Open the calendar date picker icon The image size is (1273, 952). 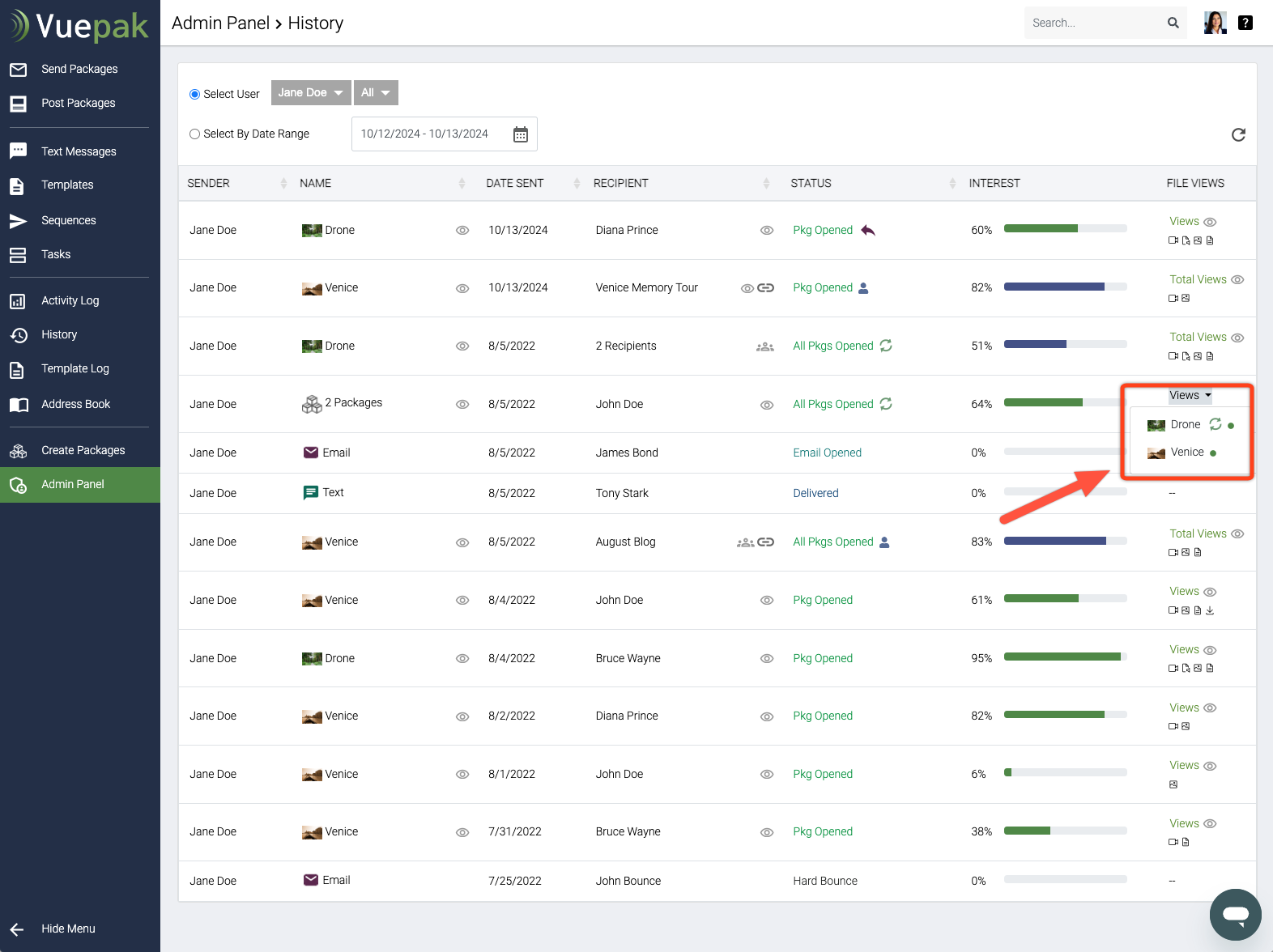click(520, 134)
